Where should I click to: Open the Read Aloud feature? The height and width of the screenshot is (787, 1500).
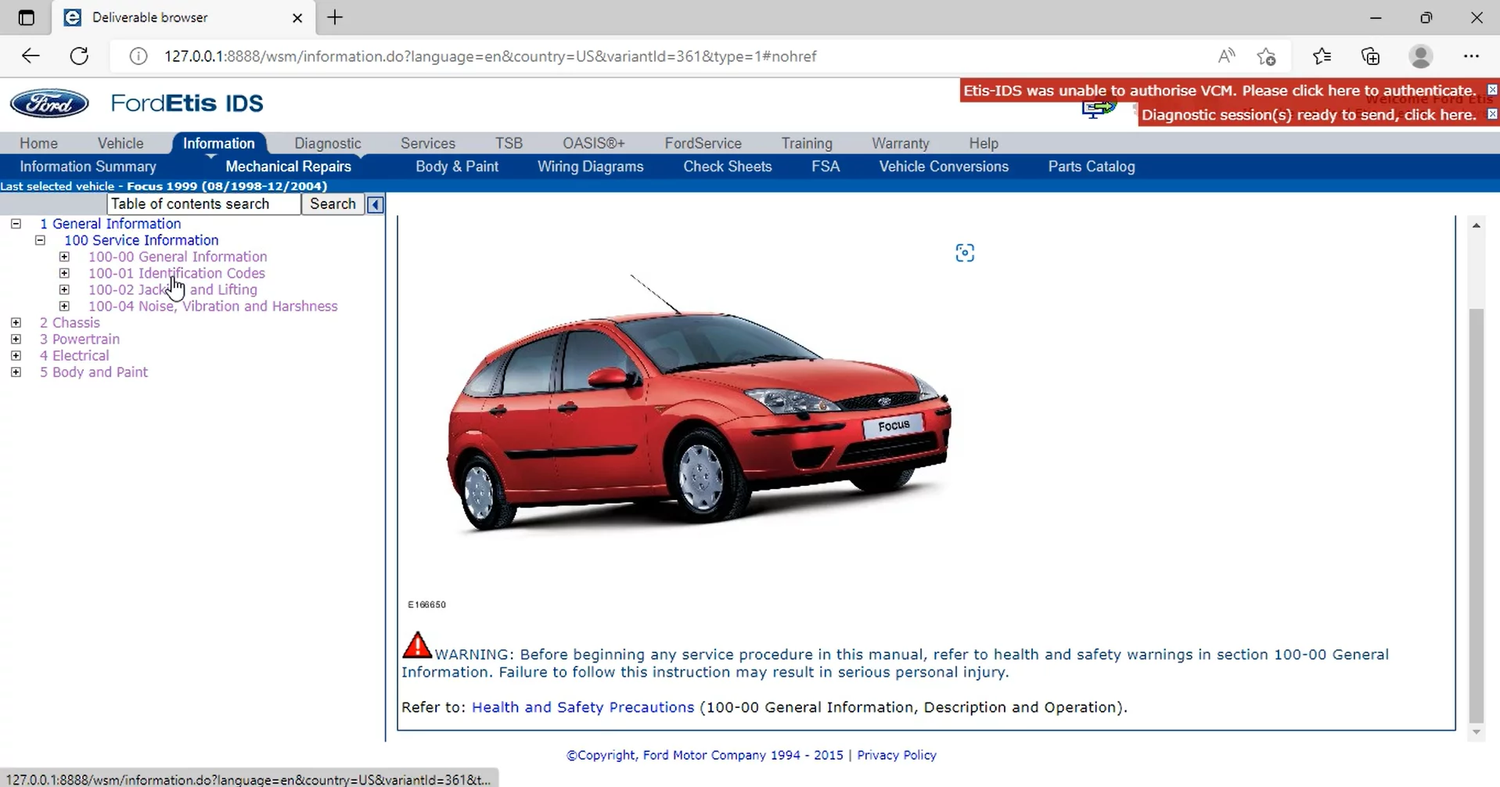1226,56
